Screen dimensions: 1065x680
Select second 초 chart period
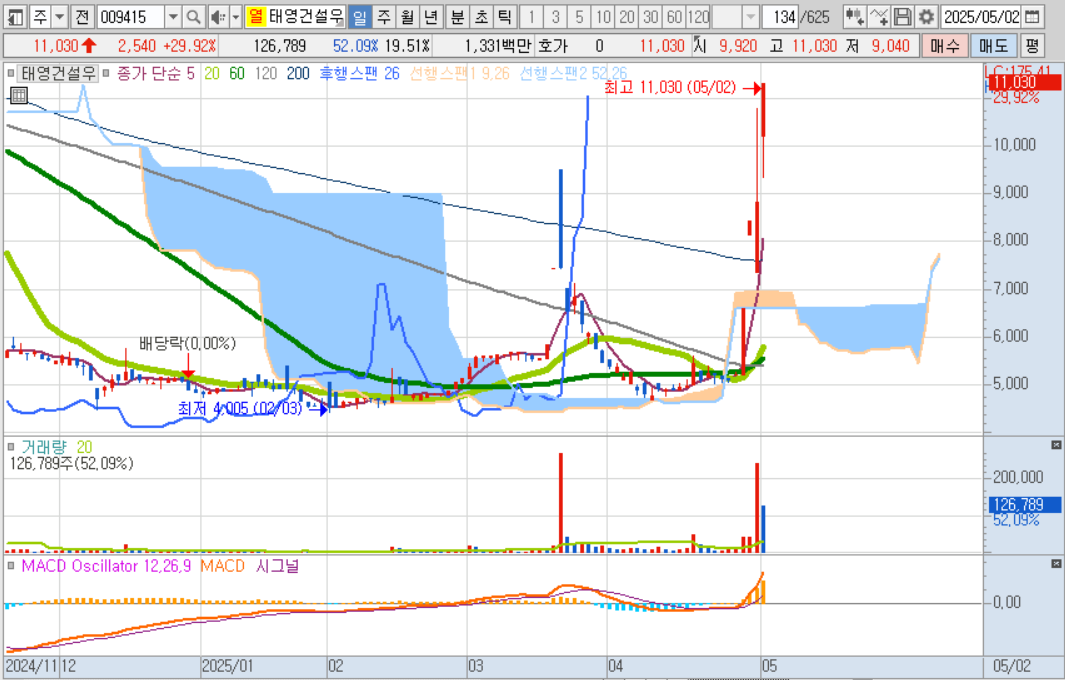481,16
